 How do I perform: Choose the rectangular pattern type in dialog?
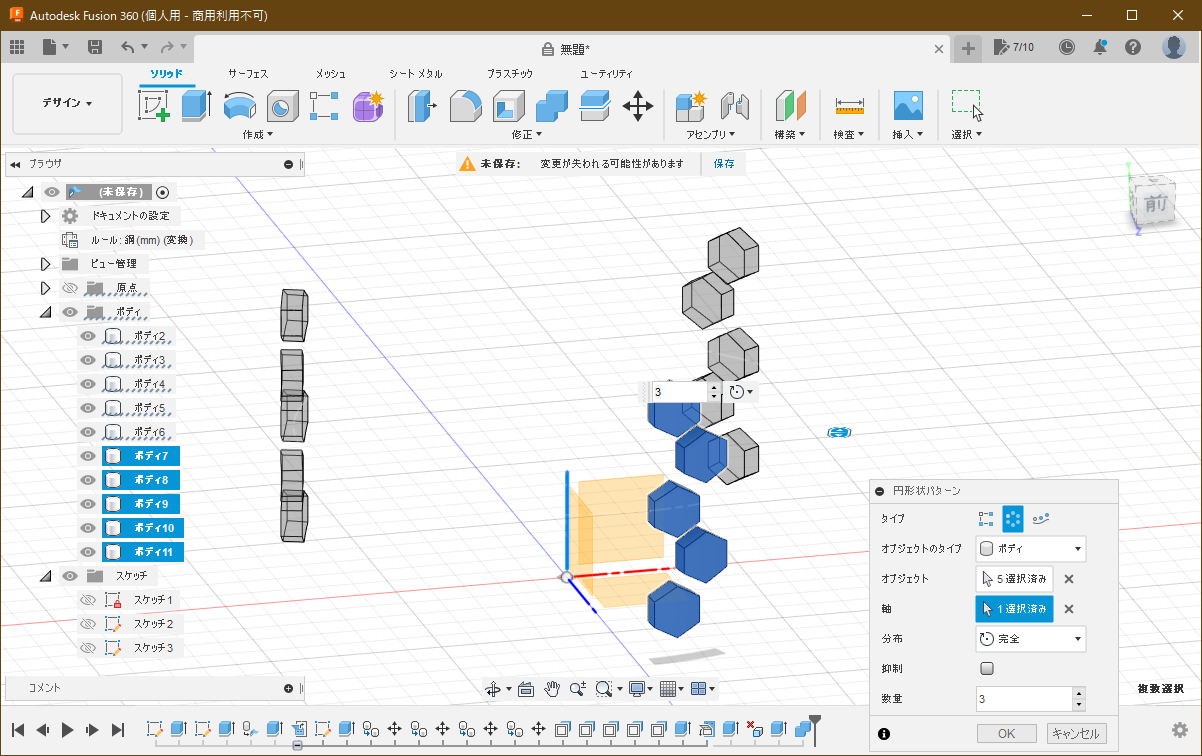986,519
